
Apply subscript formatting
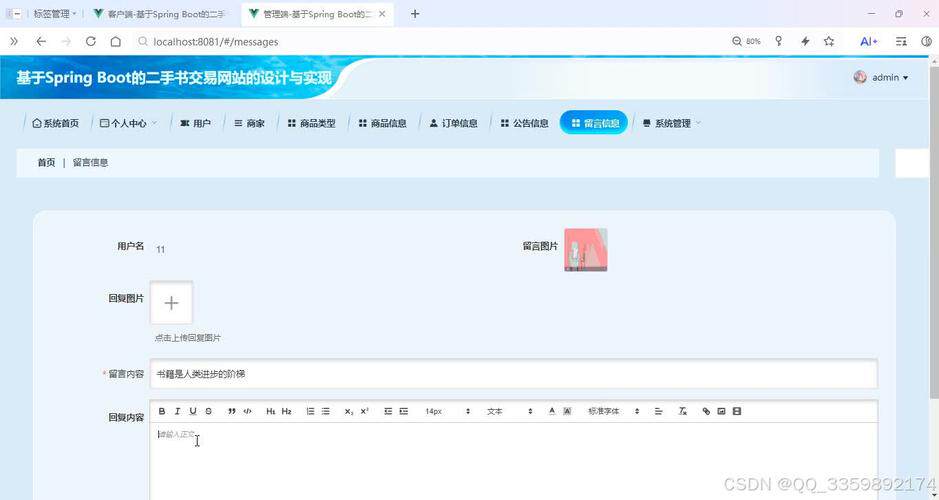point(349,411)
